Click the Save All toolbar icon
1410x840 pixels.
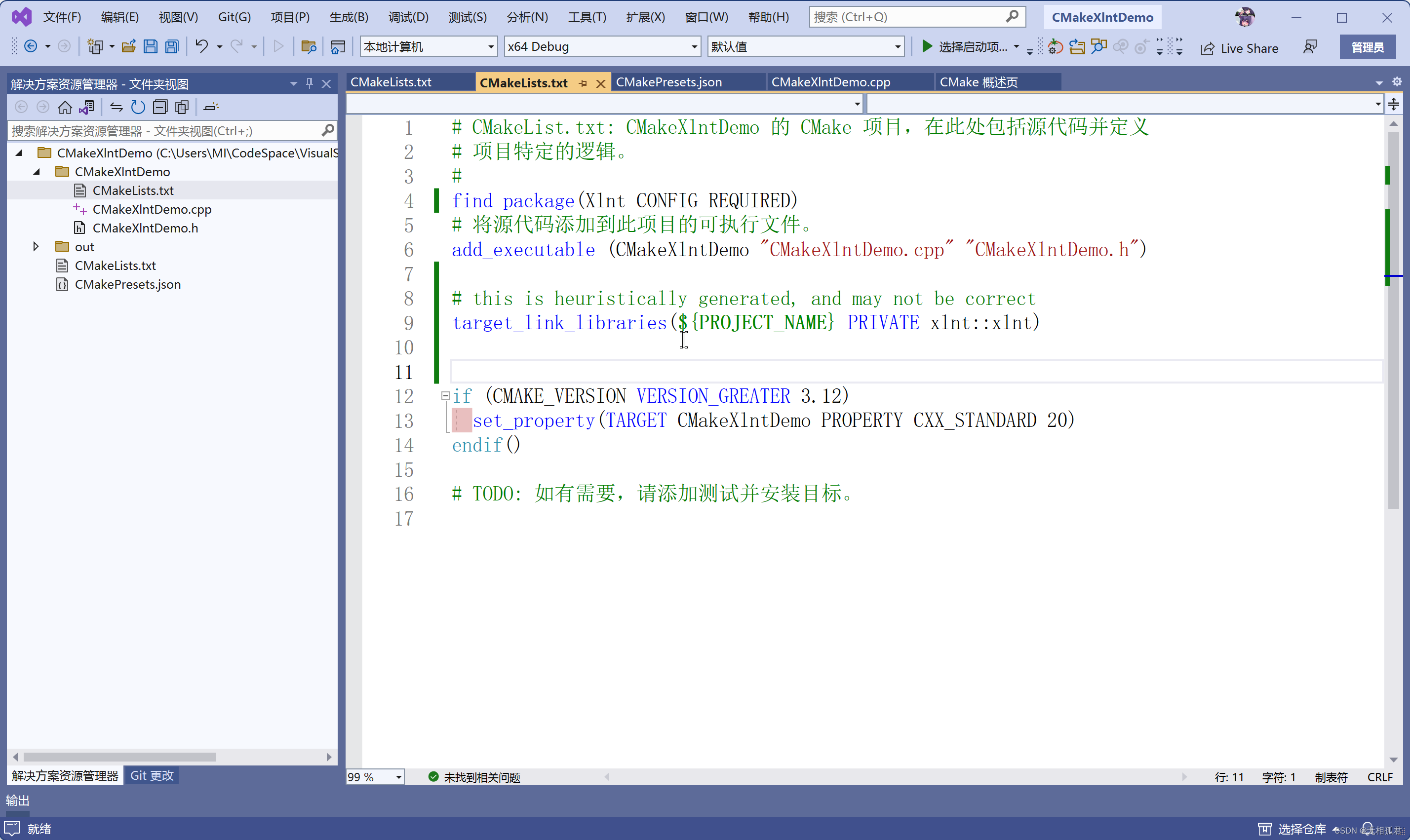(172, 46)
